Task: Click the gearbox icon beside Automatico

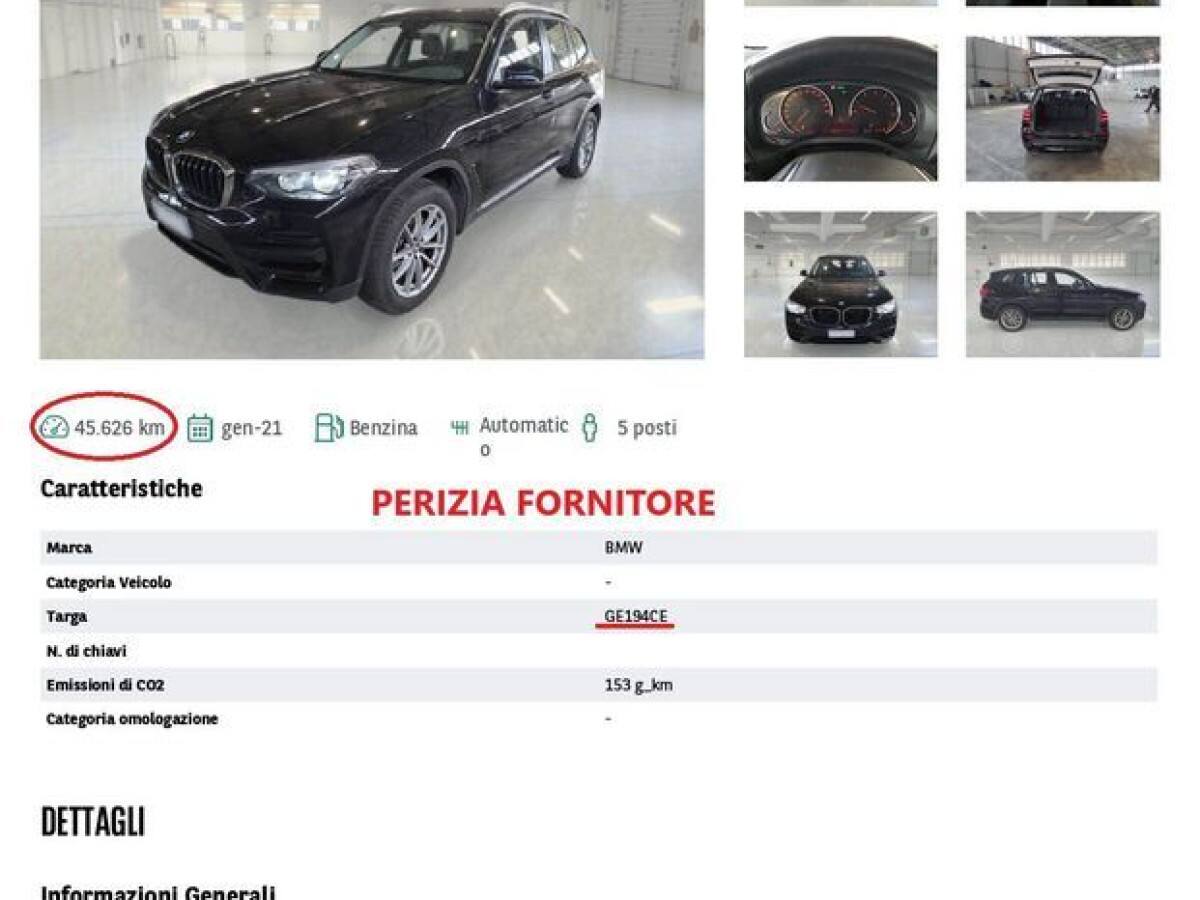Action: (x=460, y=428)
